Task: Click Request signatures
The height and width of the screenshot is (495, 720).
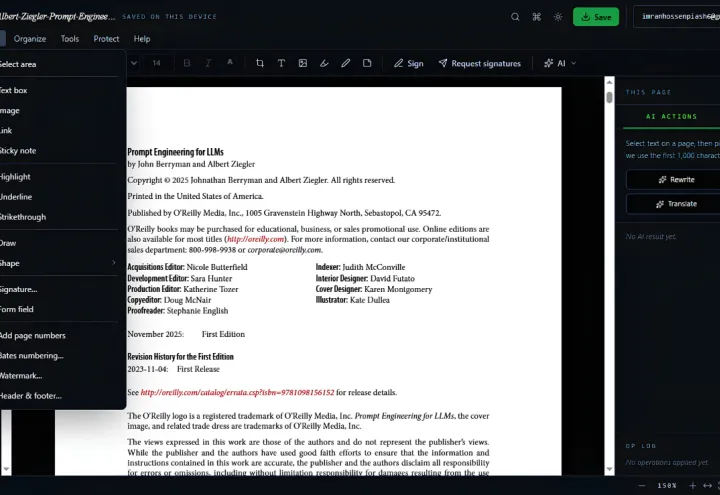Action: point(480,63)
